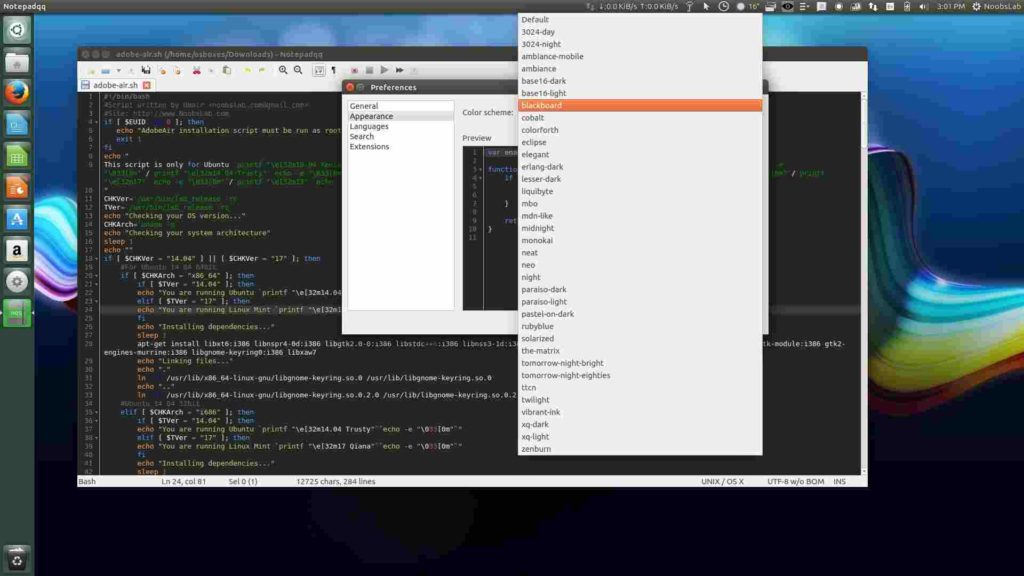Zoom in on the code
The width and height of the screenshot is (1024, 576).
pyautogui.click(x=283, y=70)
